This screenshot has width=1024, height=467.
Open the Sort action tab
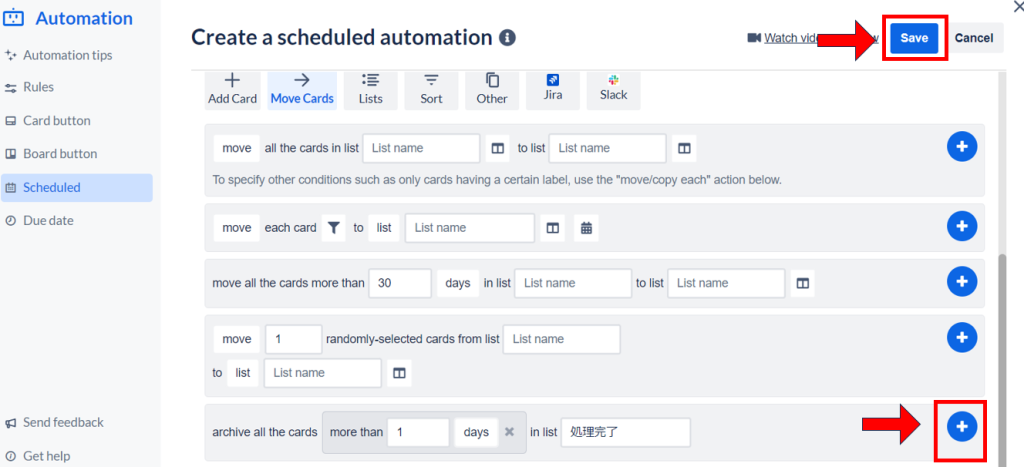(431, 89)
